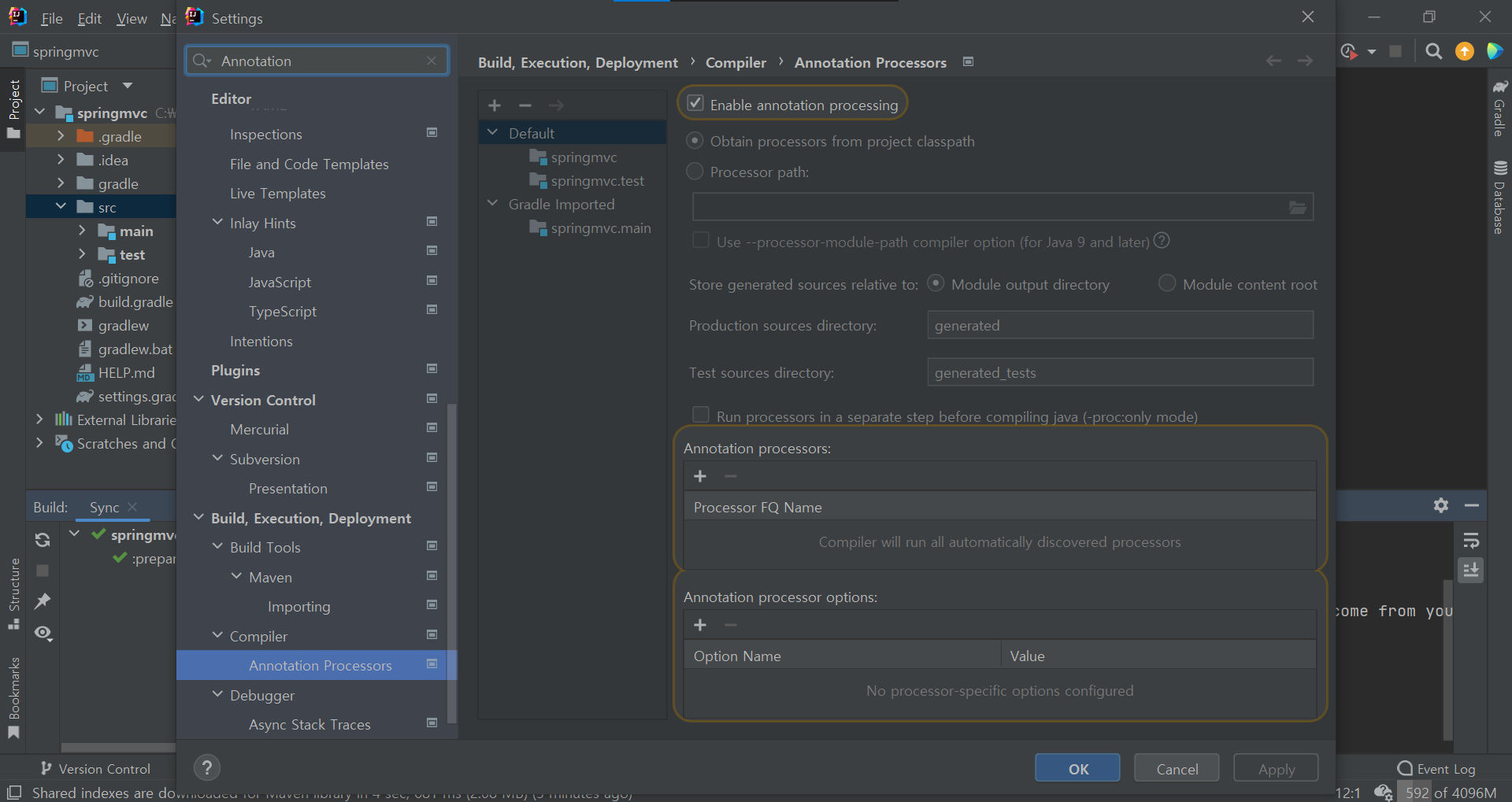Toggle Enable annotation processing checkbox
This screenshot has height=802, width=1512.
coord(695,103)
